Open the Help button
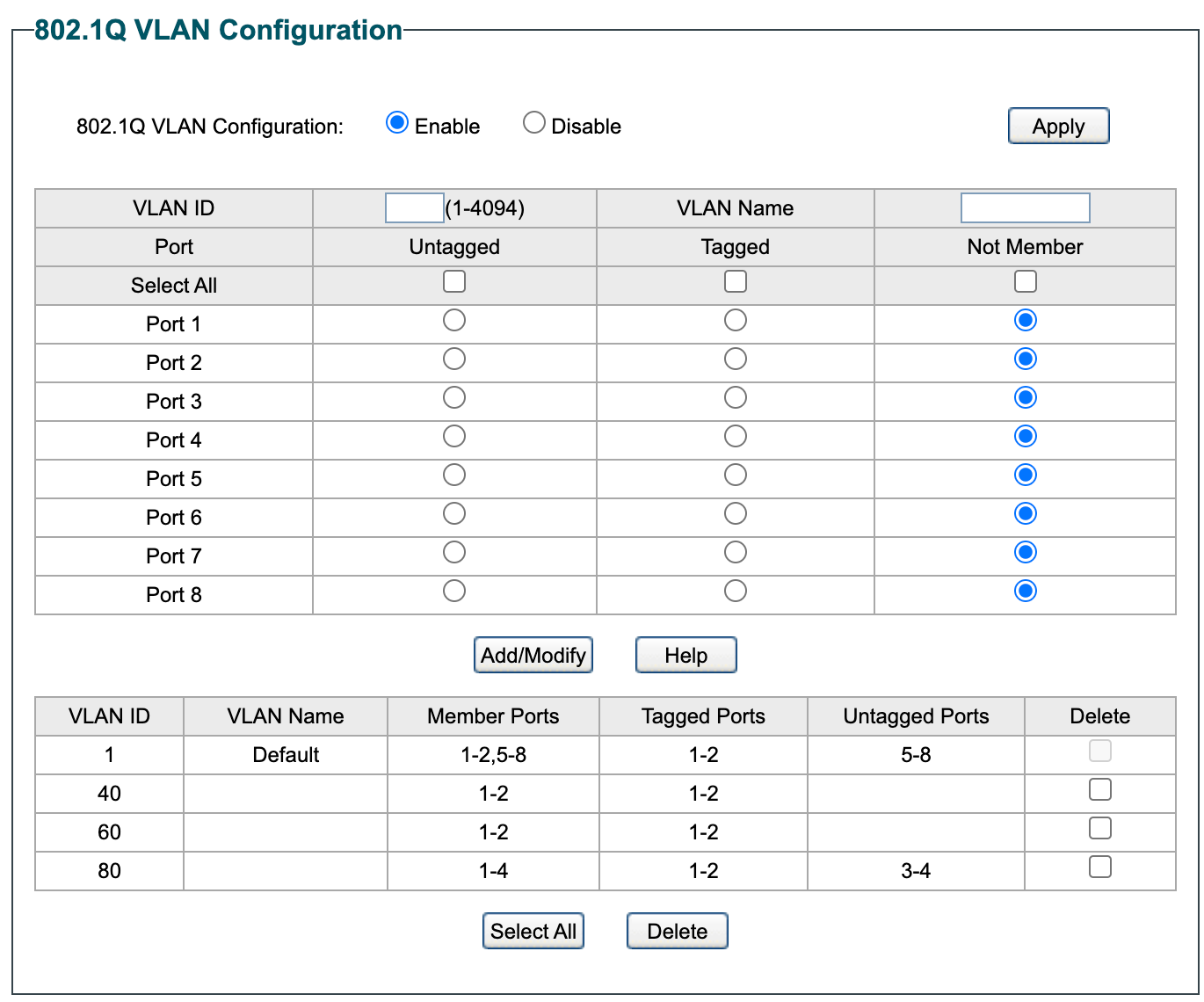This screenshot has width=1204, height=1002. tap(685, 656)
